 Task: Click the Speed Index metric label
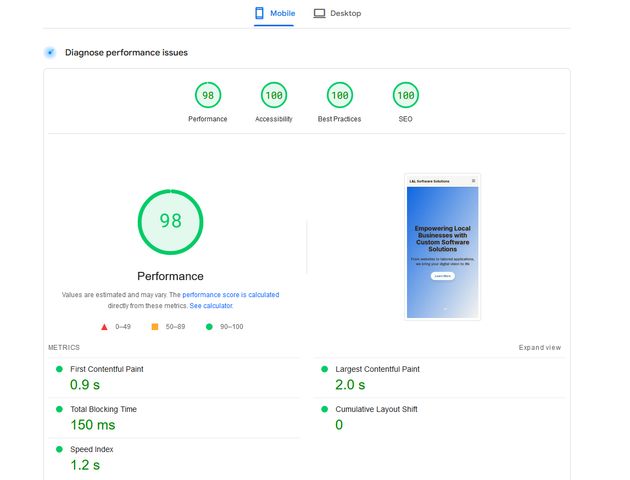(x=92, y=449)
